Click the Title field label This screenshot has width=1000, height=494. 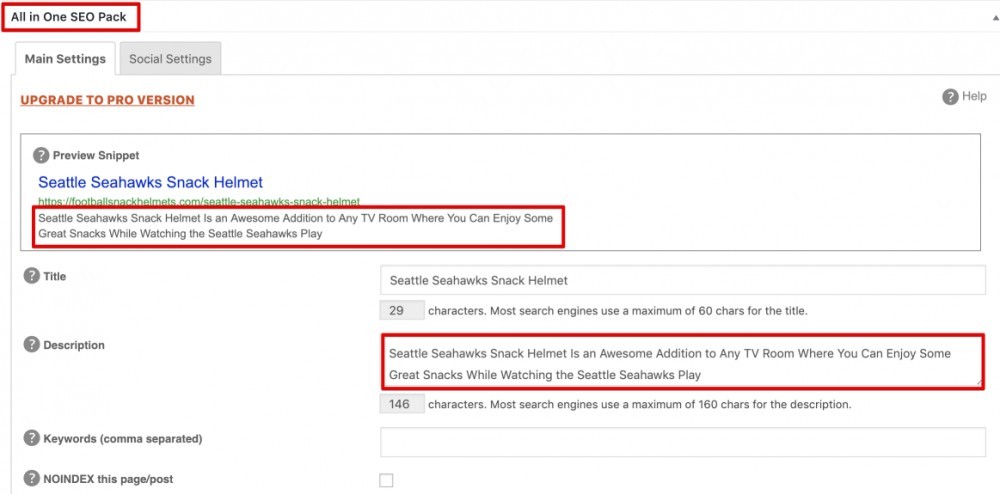pos(55,277)
